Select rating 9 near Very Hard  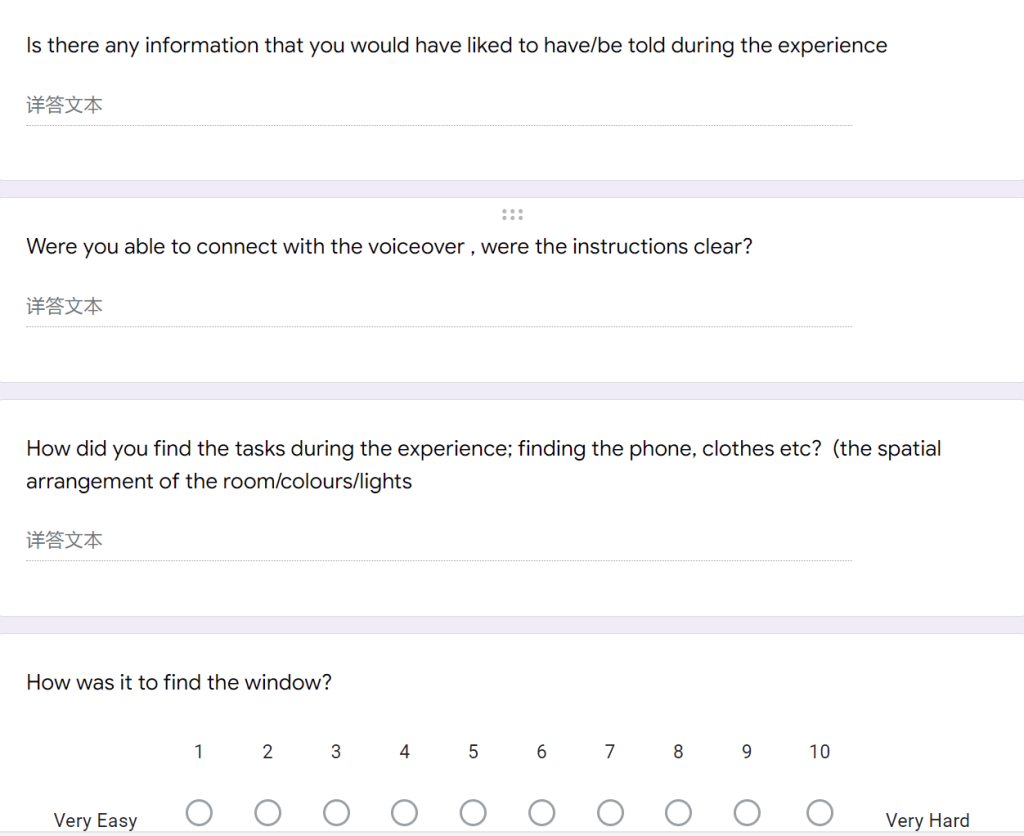[747, 813]
